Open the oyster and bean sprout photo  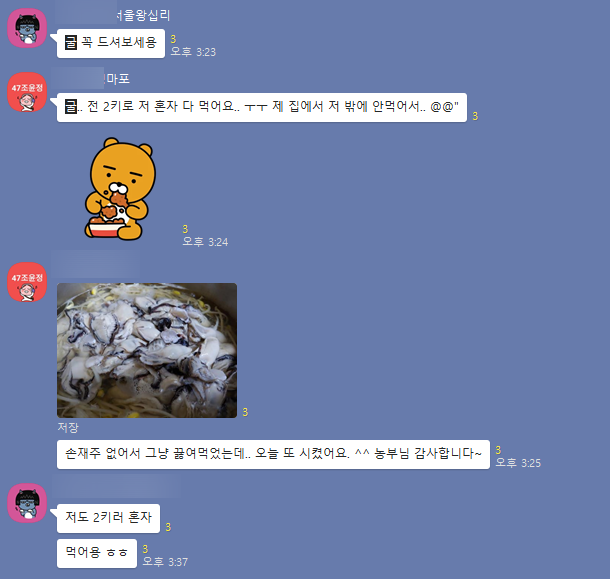(147, 350)
